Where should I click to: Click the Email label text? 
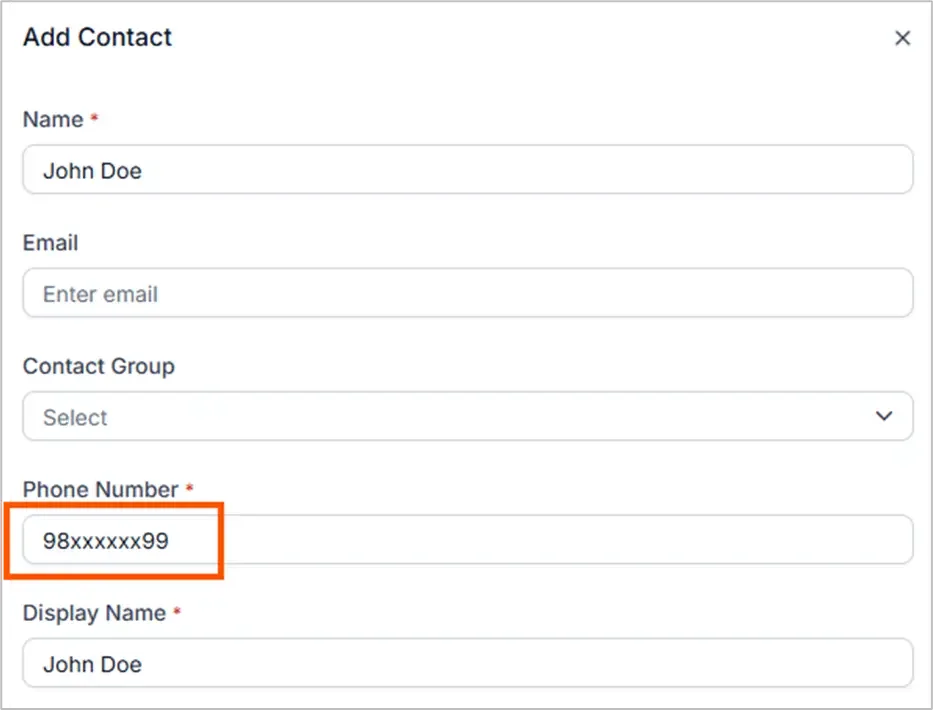pos(49,243)
